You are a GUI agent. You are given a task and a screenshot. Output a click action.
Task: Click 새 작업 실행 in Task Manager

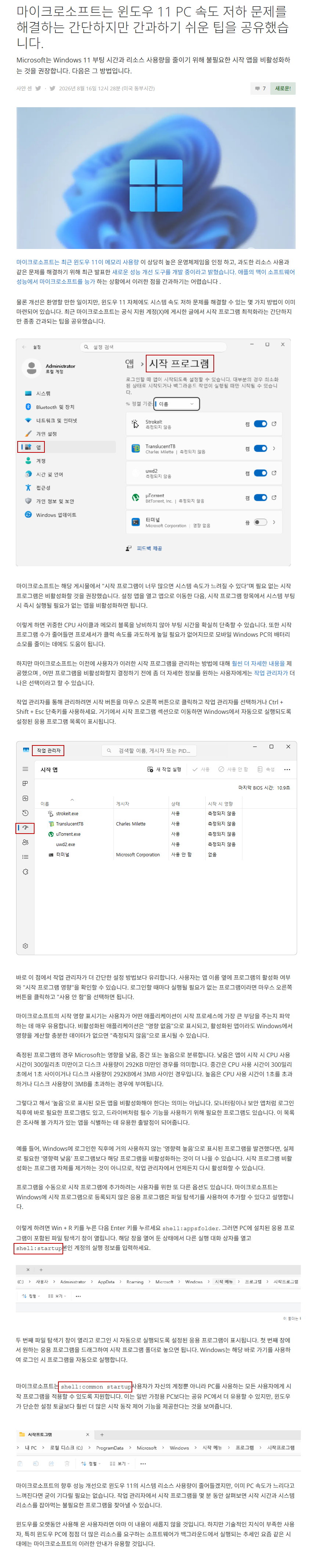click(165, 769)
